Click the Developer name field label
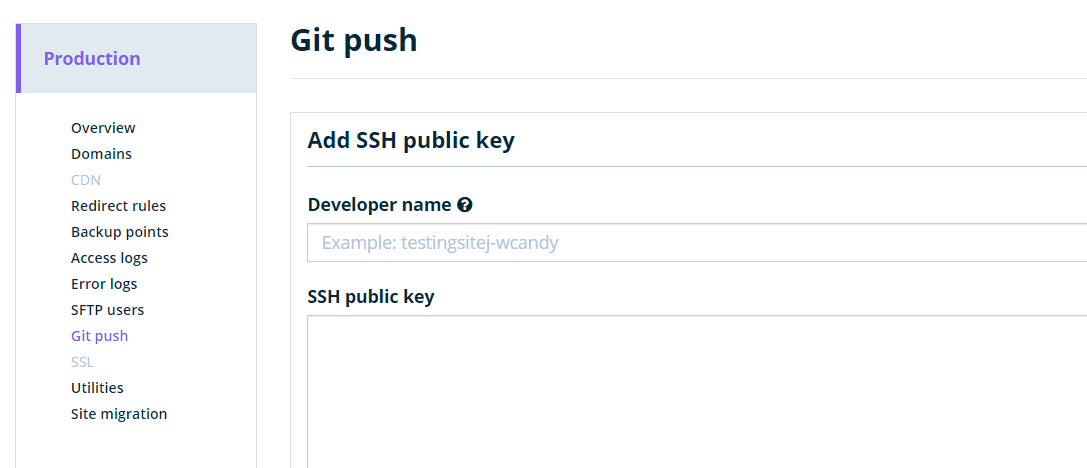This screenshot has width=1087, height=468. tap(379, 205)
